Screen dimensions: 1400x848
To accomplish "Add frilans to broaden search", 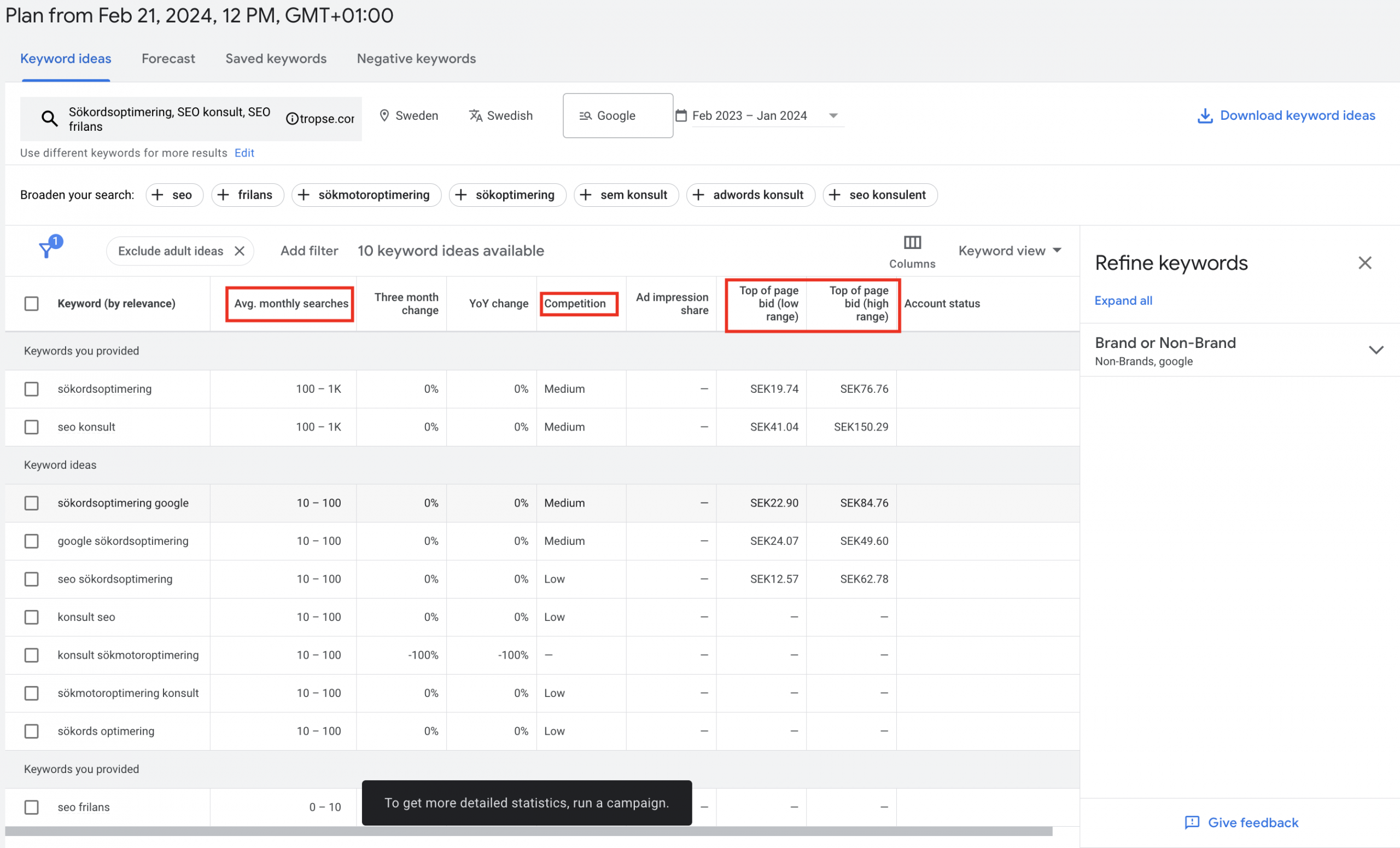I will point(248,195).
